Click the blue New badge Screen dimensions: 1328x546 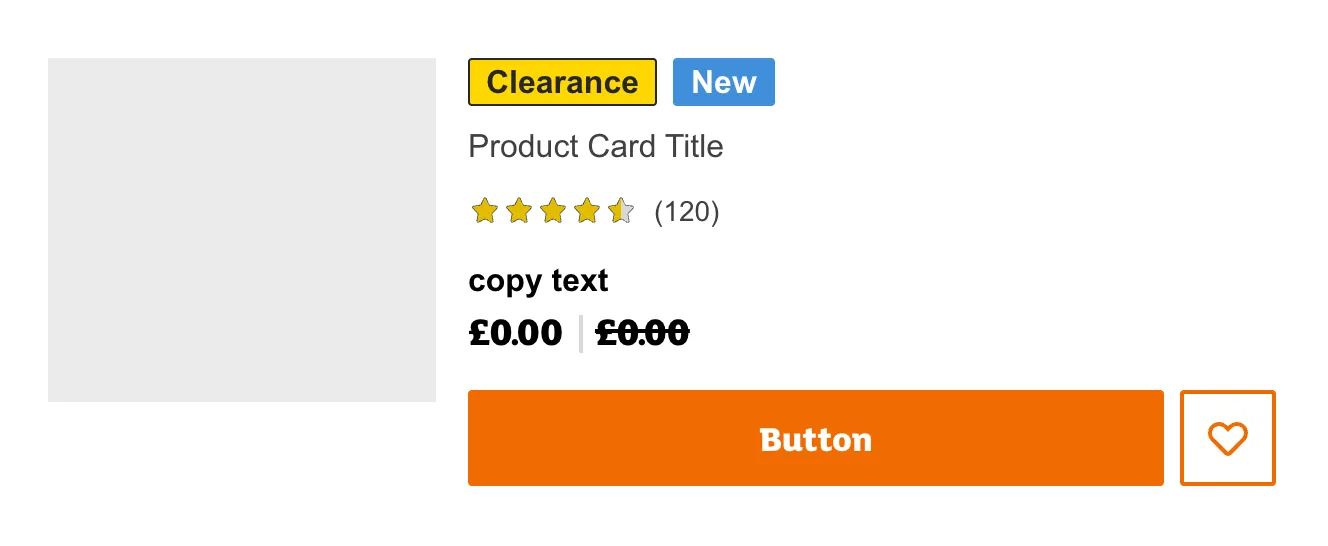click(724, 82)
